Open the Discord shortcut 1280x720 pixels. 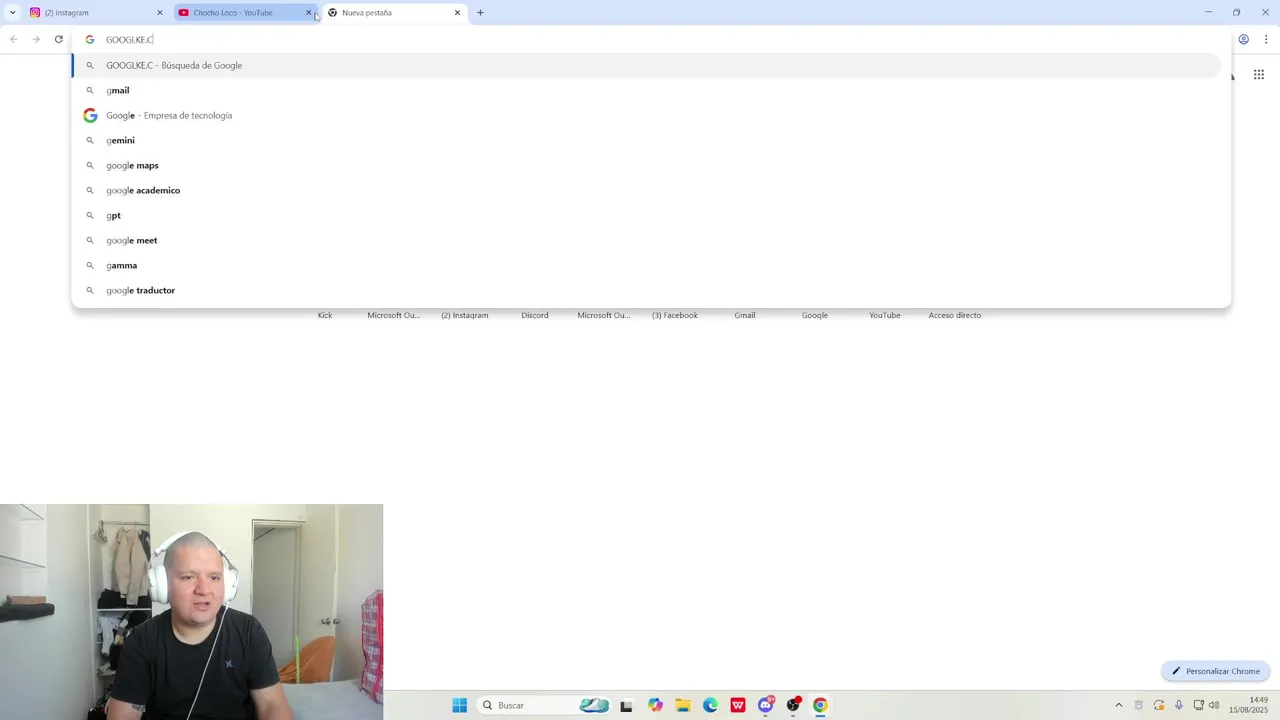point(535,315)
